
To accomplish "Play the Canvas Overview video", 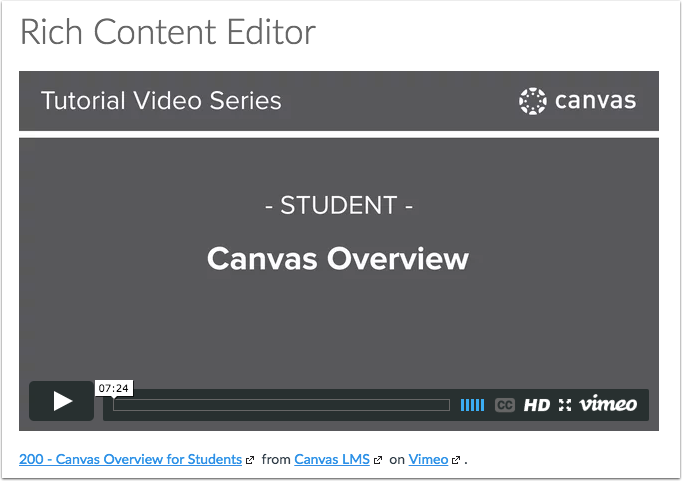I will click(61, 401).
